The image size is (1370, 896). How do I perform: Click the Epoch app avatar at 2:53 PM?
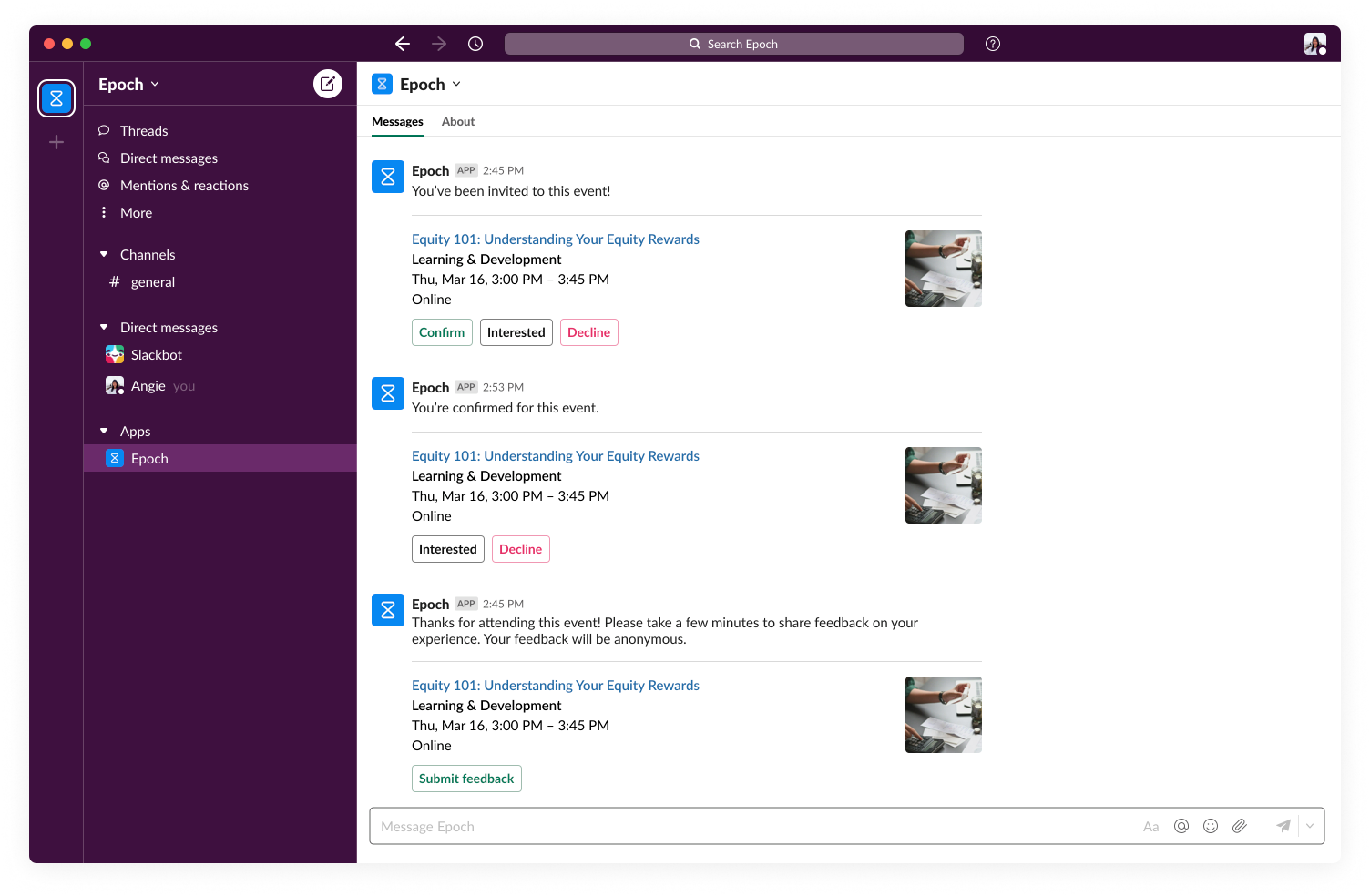click(388, 393)
